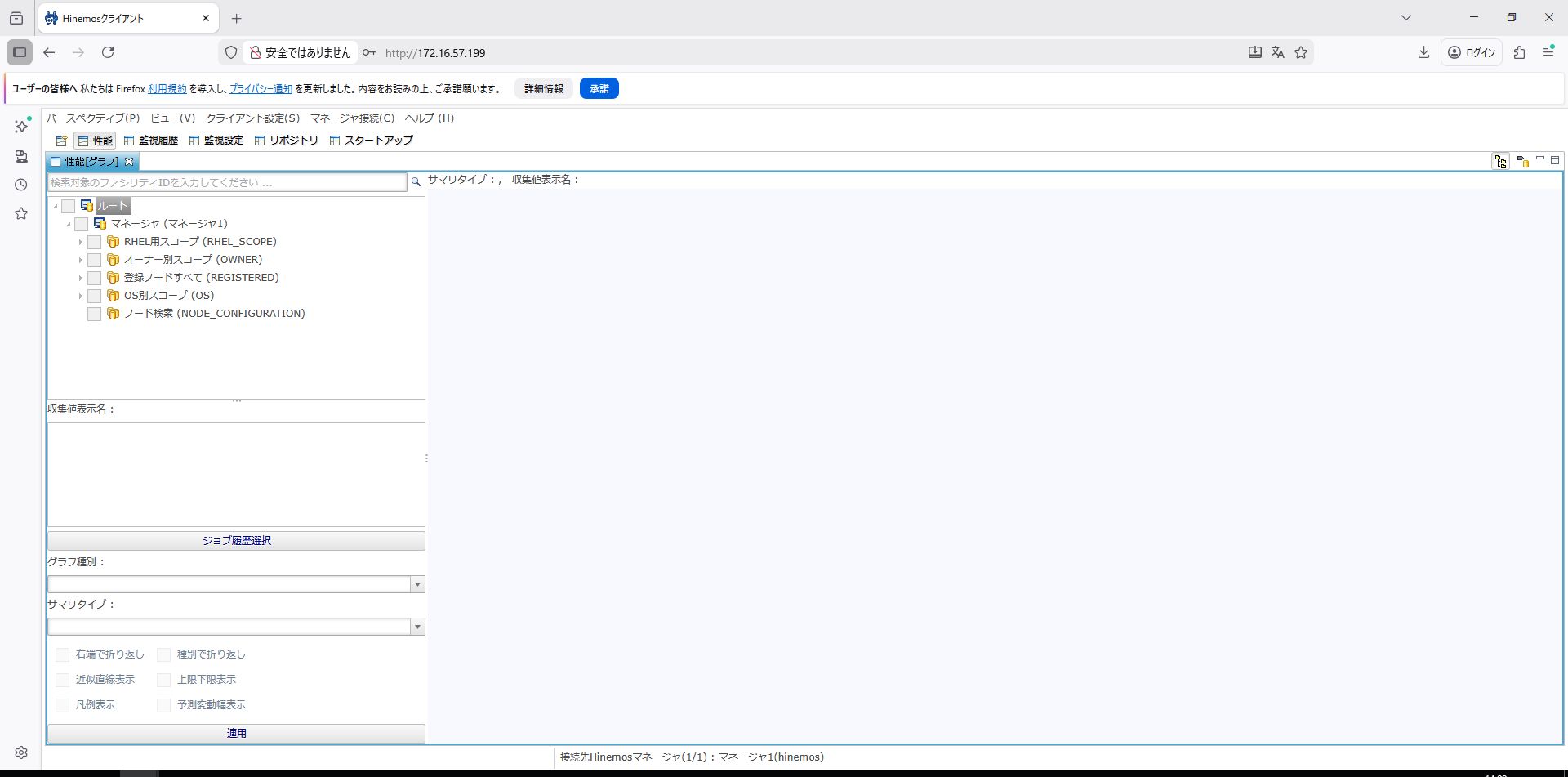Click the RHEL用スコープ scope icon
The height and width of the screenshot is (777, 1568).
pos(114,242)
